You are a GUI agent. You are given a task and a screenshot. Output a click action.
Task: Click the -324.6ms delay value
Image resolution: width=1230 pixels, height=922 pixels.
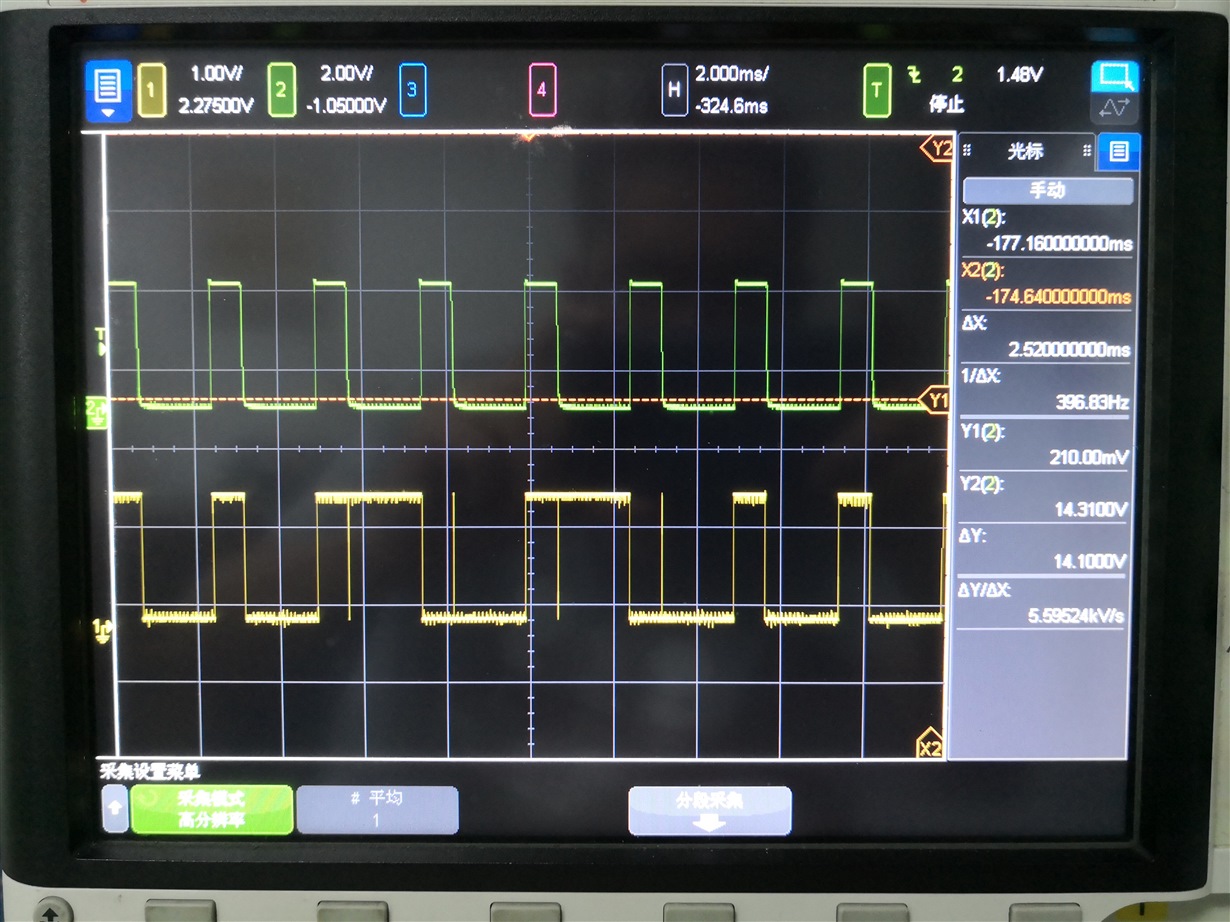732,105
